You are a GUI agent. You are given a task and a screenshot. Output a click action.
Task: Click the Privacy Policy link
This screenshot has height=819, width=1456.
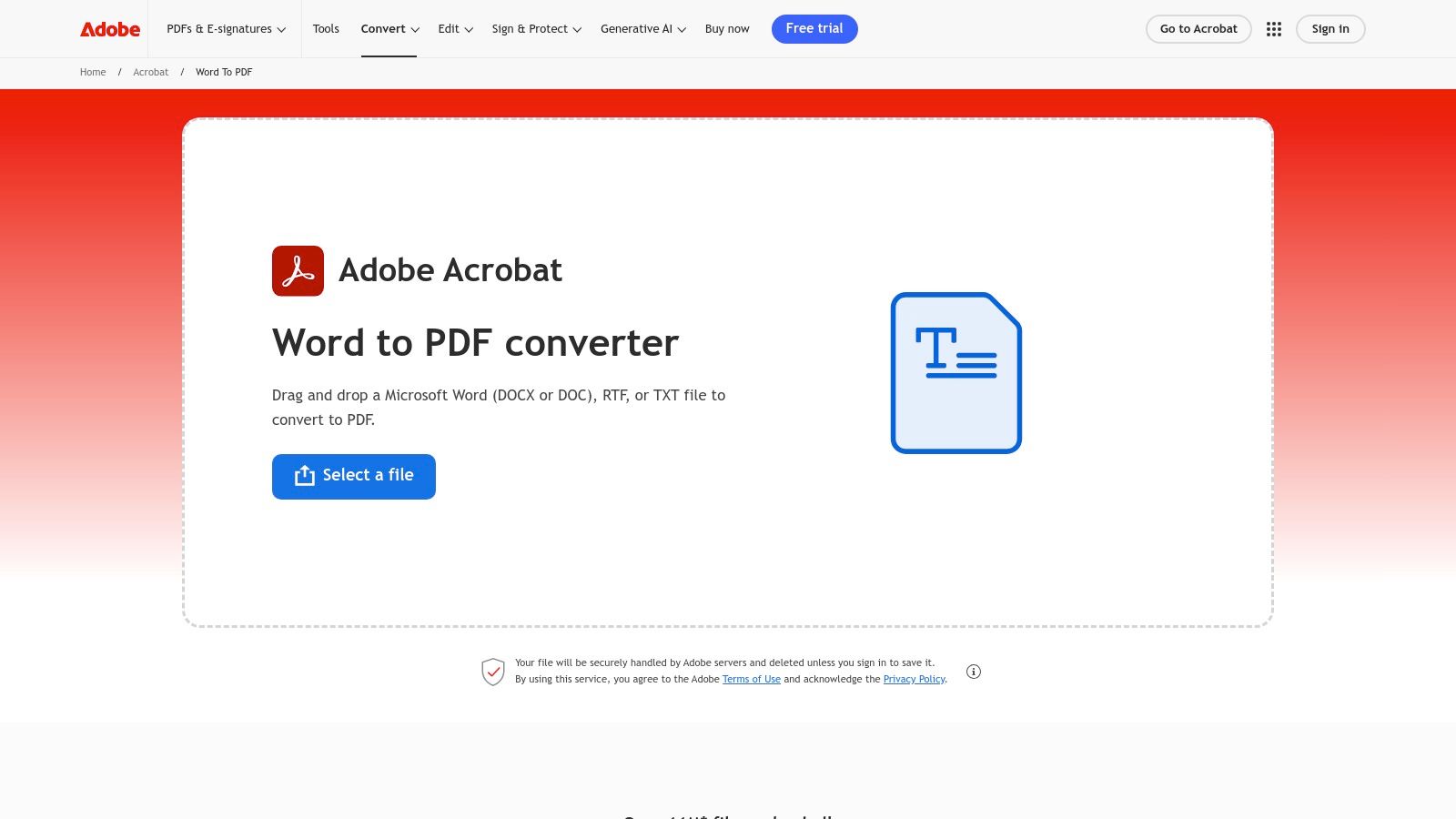point(914,679)
